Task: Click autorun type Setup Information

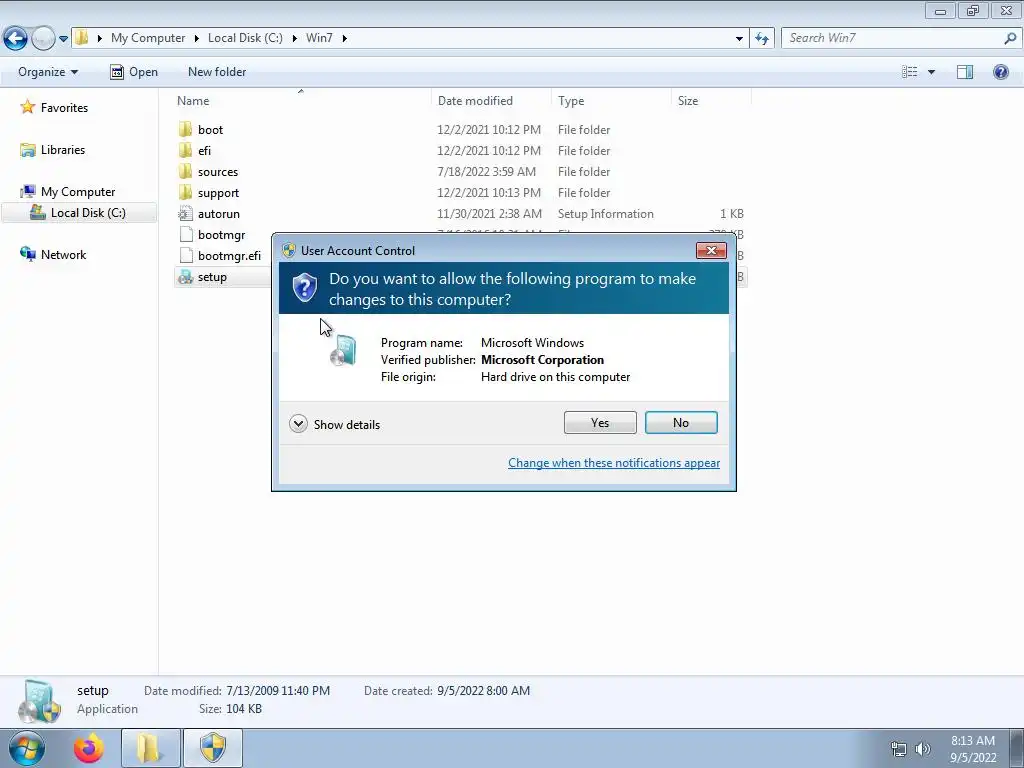Action: tap(605, 214)
